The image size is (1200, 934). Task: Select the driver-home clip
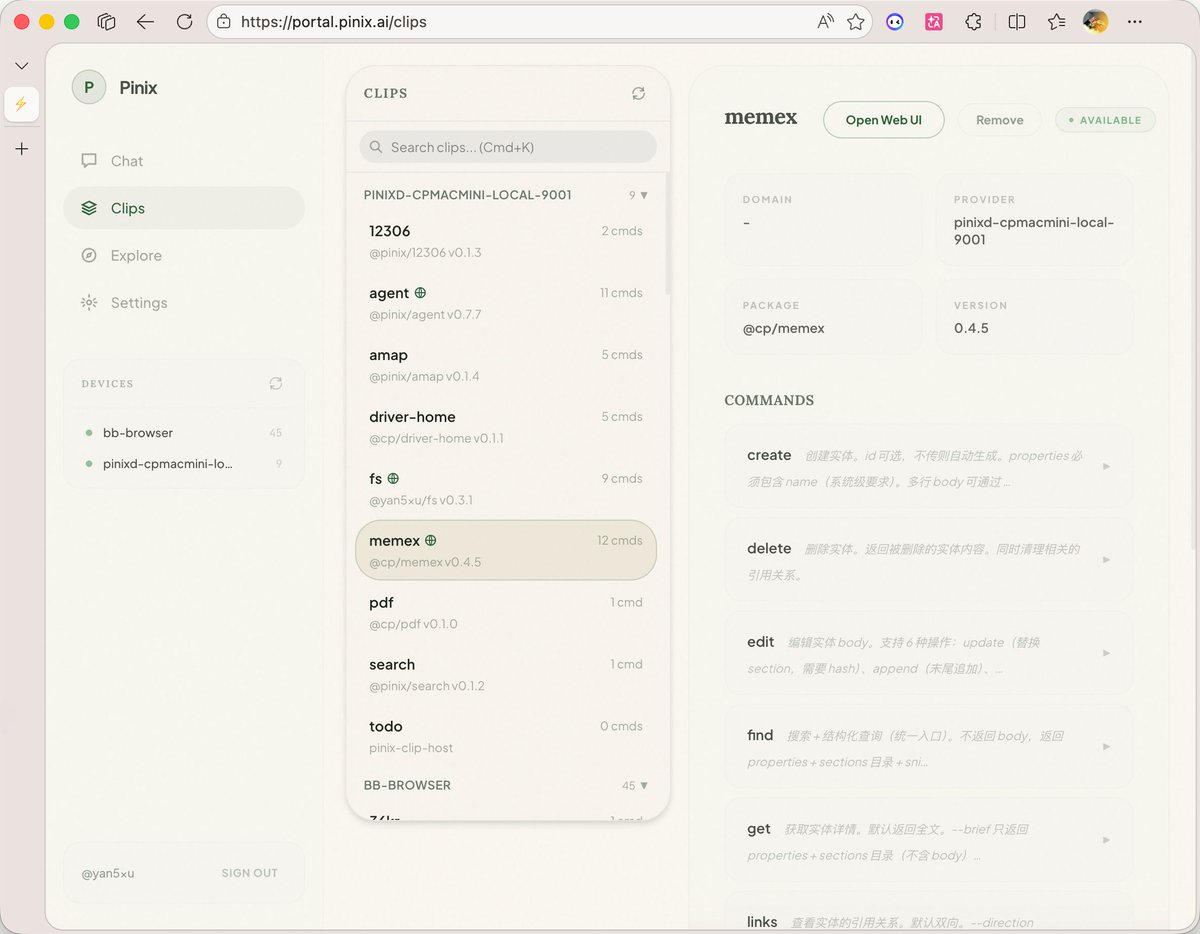click(x=506, y=427)
